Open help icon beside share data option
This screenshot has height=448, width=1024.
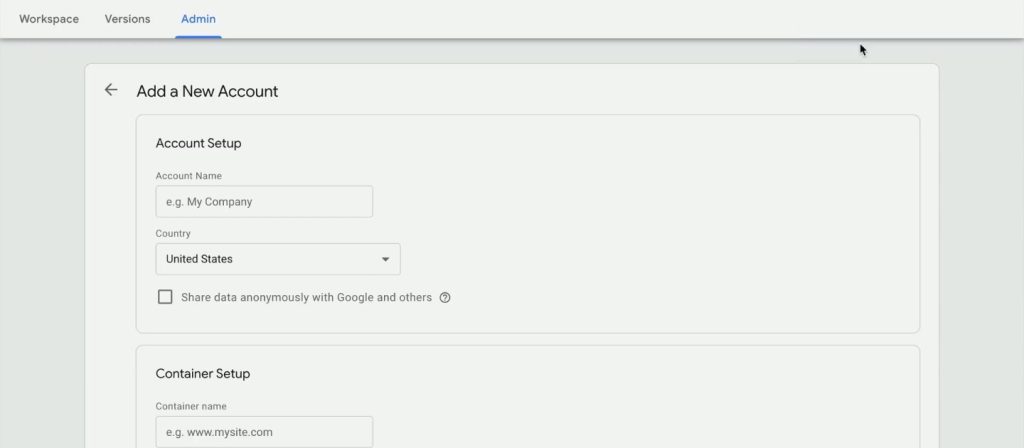(x=445, y=298)
